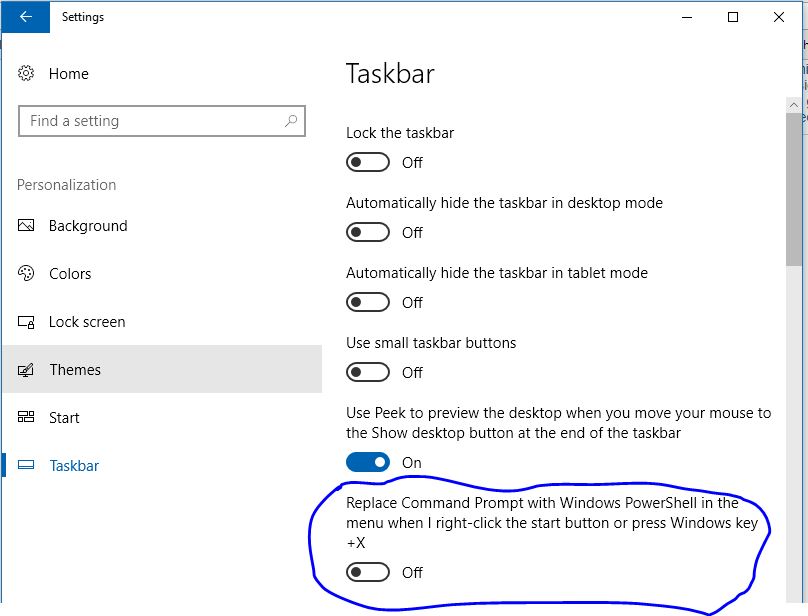Image resolution: width=808 pixels, height=616 pixels.
Task: Click the Find a setting box
Action: tap(162, 121)
